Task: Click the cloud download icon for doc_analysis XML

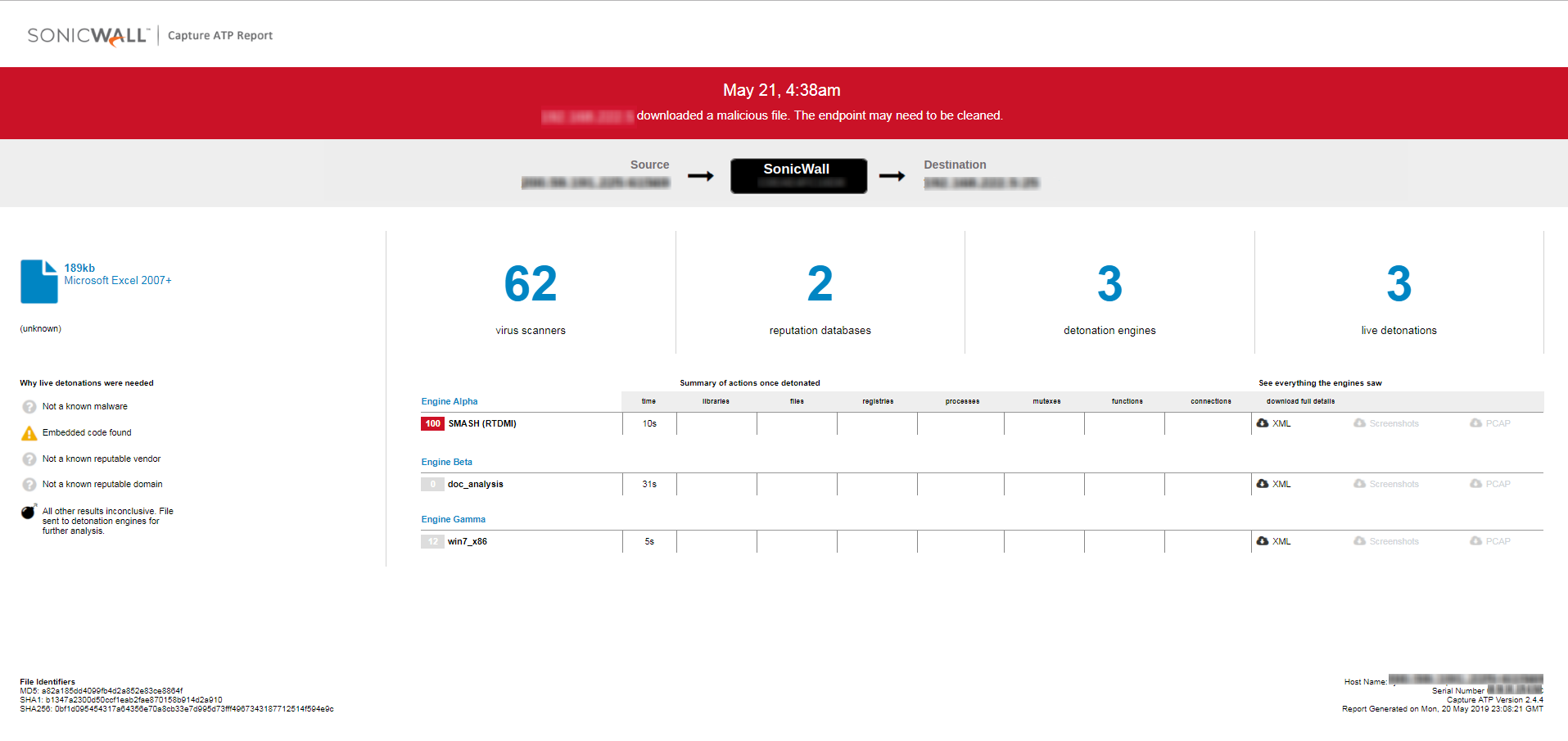Action: [x=1263, y=484]
